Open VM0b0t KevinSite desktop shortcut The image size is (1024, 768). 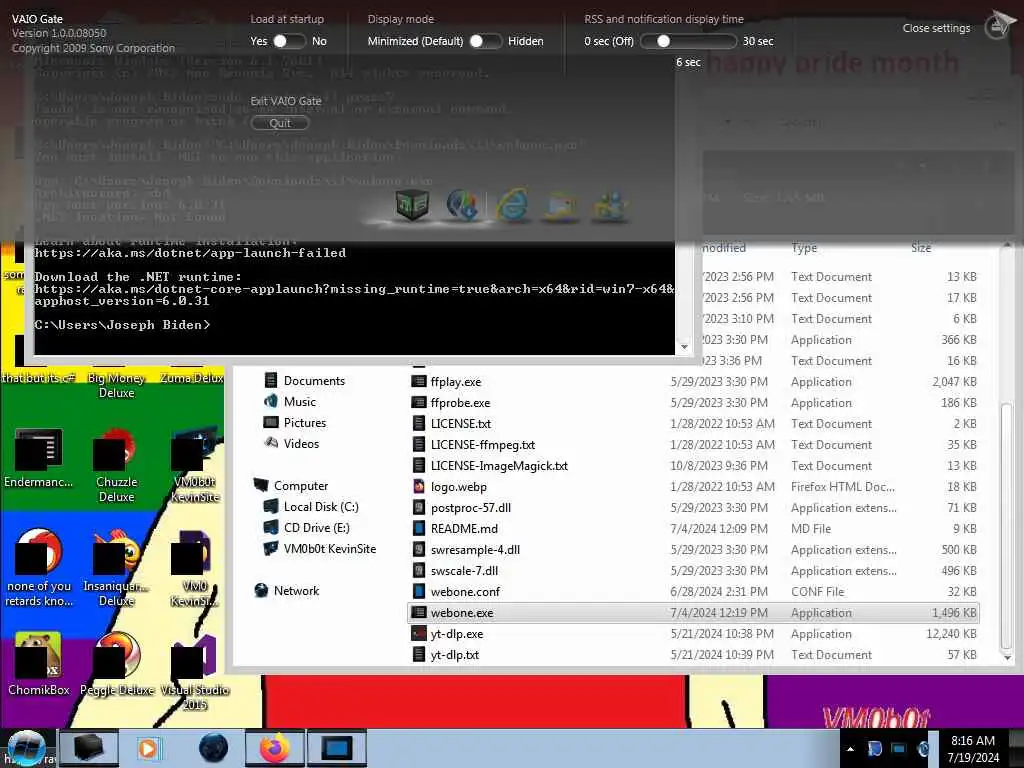coord(195,466)
